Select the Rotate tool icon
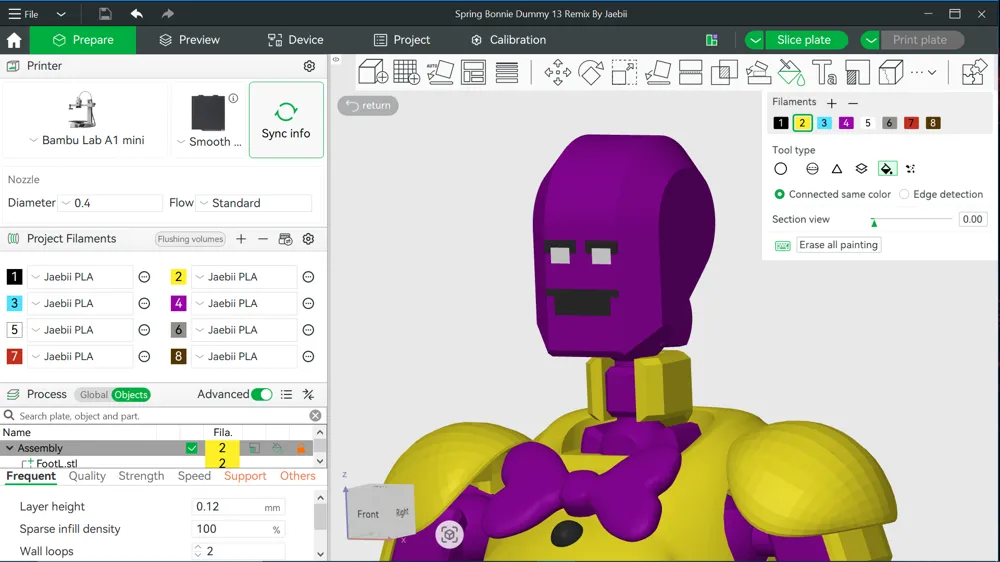Screen dimensions: 1000x562 pos(591,72)
